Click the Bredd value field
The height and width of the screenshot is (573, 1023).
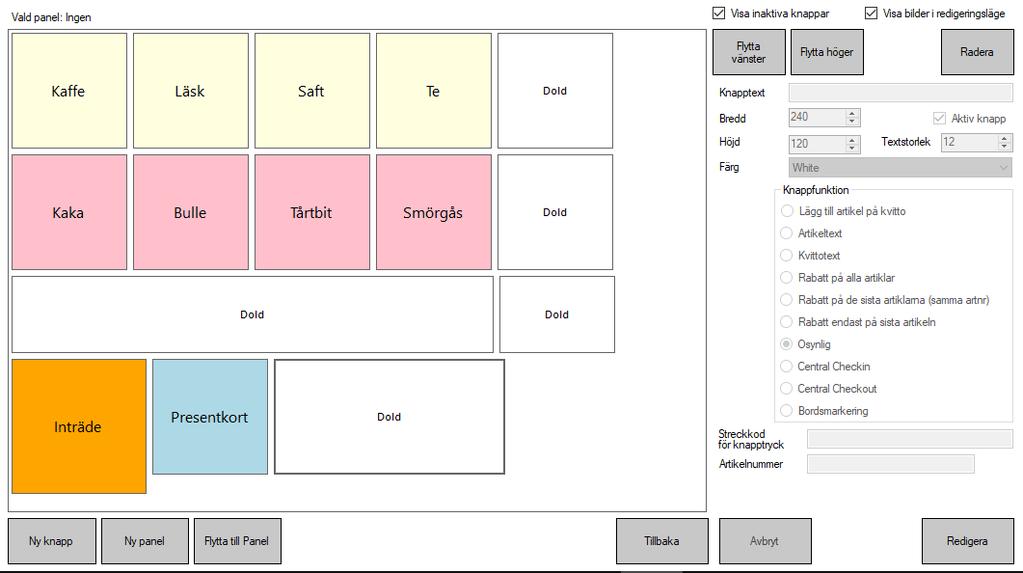(x=817, y=117)
